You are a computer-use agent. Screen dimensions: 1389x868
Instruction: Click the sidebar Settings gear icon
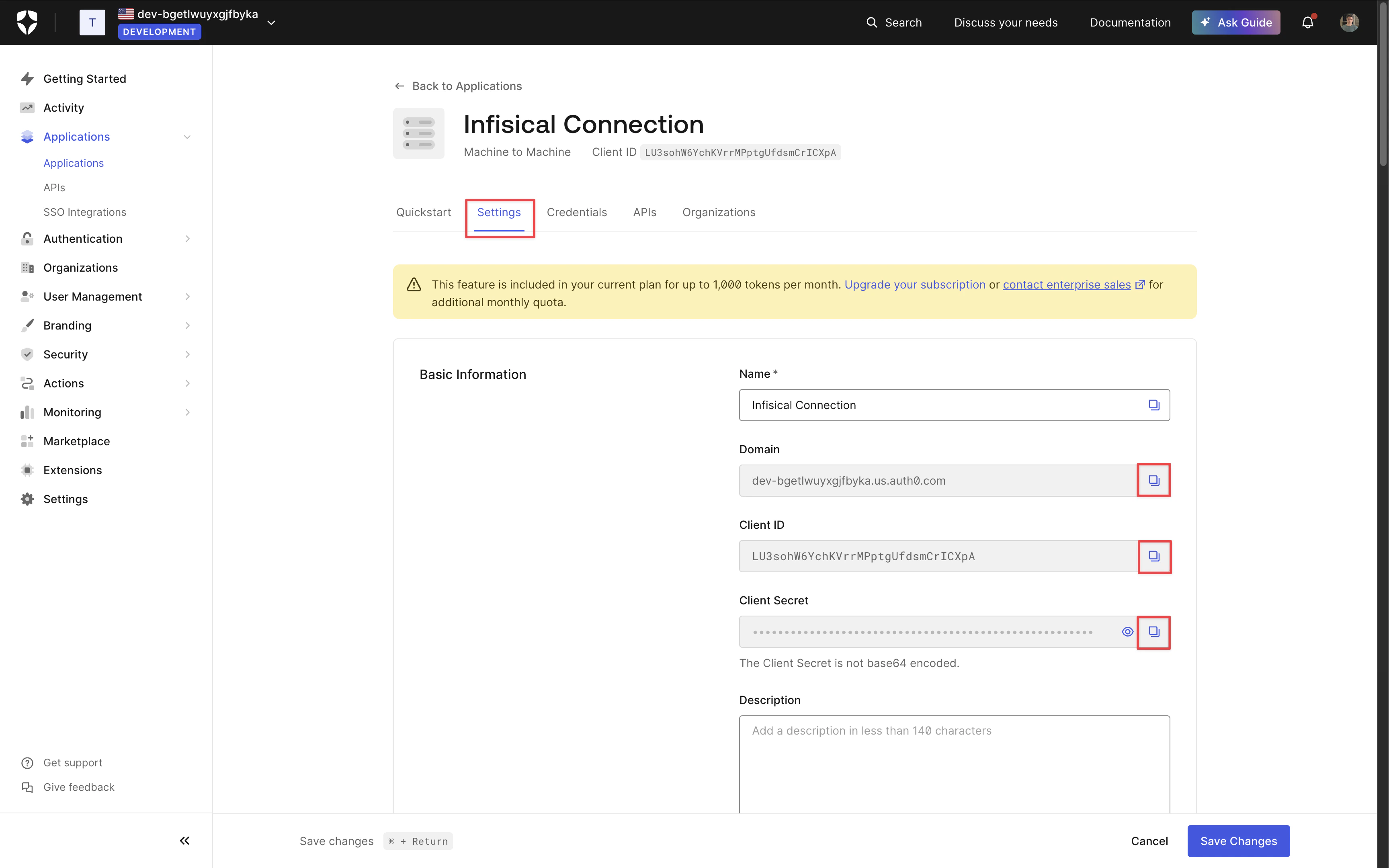click(x=27, y=499)
